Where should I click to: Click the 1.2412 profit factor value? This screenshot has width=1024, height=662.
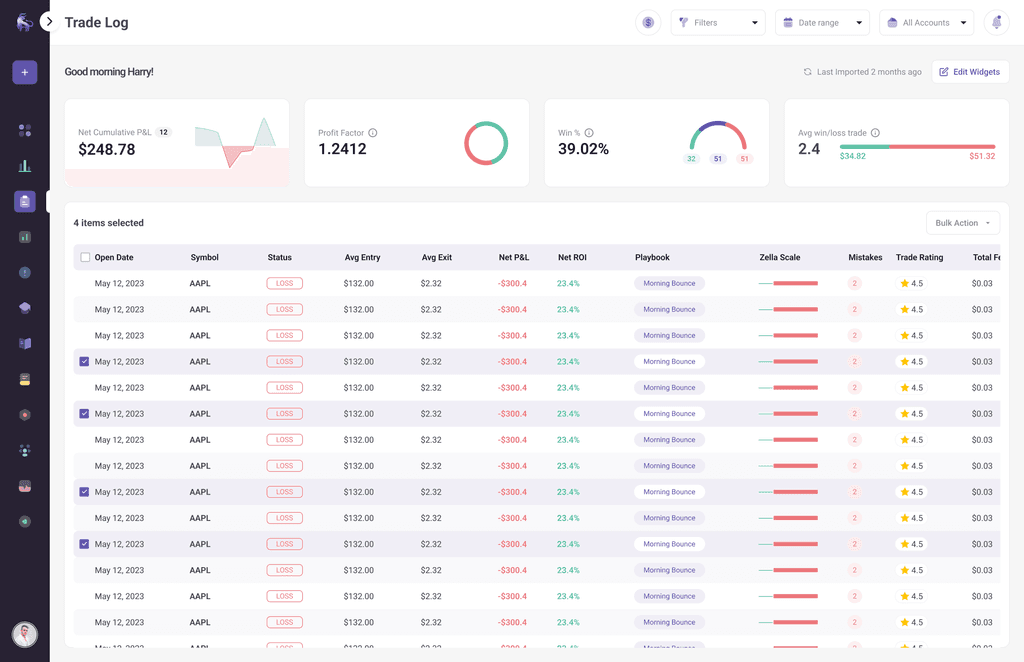pos(342,149)
